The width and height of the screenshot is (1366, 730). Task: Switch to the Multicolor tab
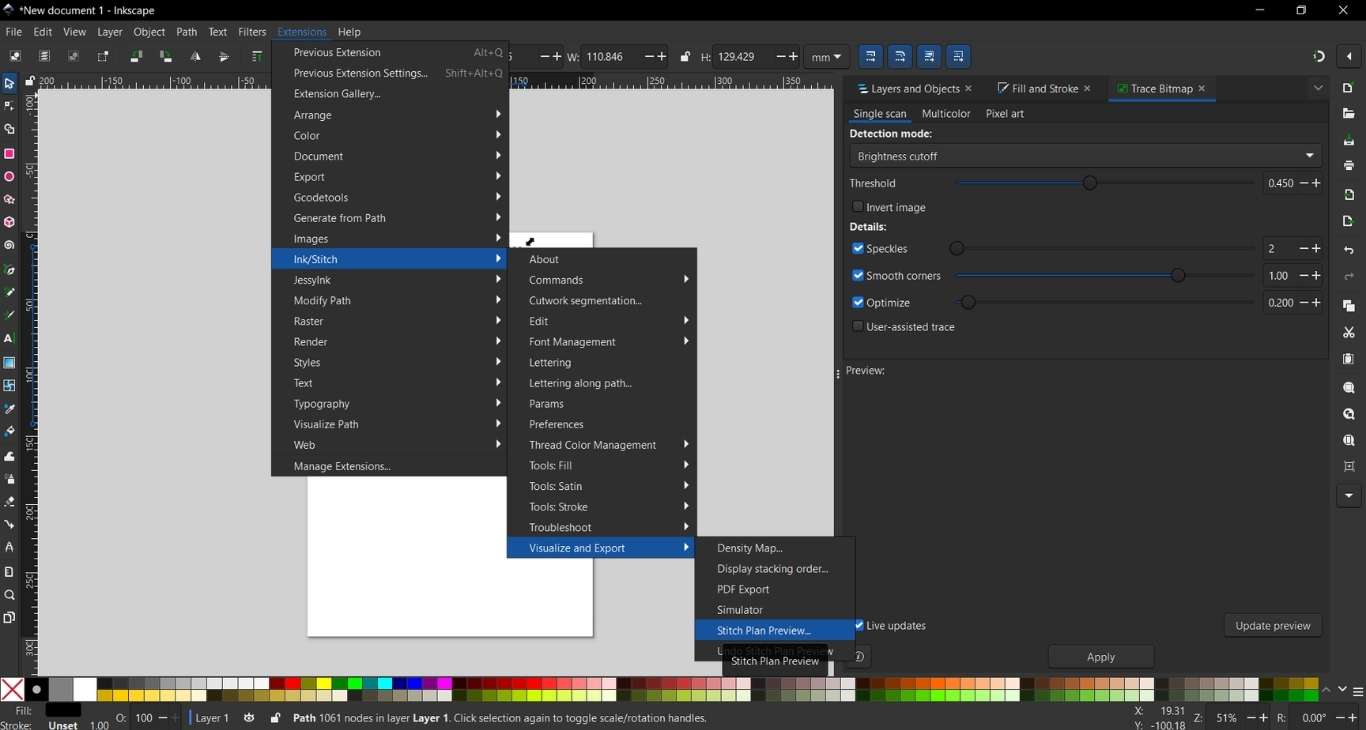click(946, 114)
